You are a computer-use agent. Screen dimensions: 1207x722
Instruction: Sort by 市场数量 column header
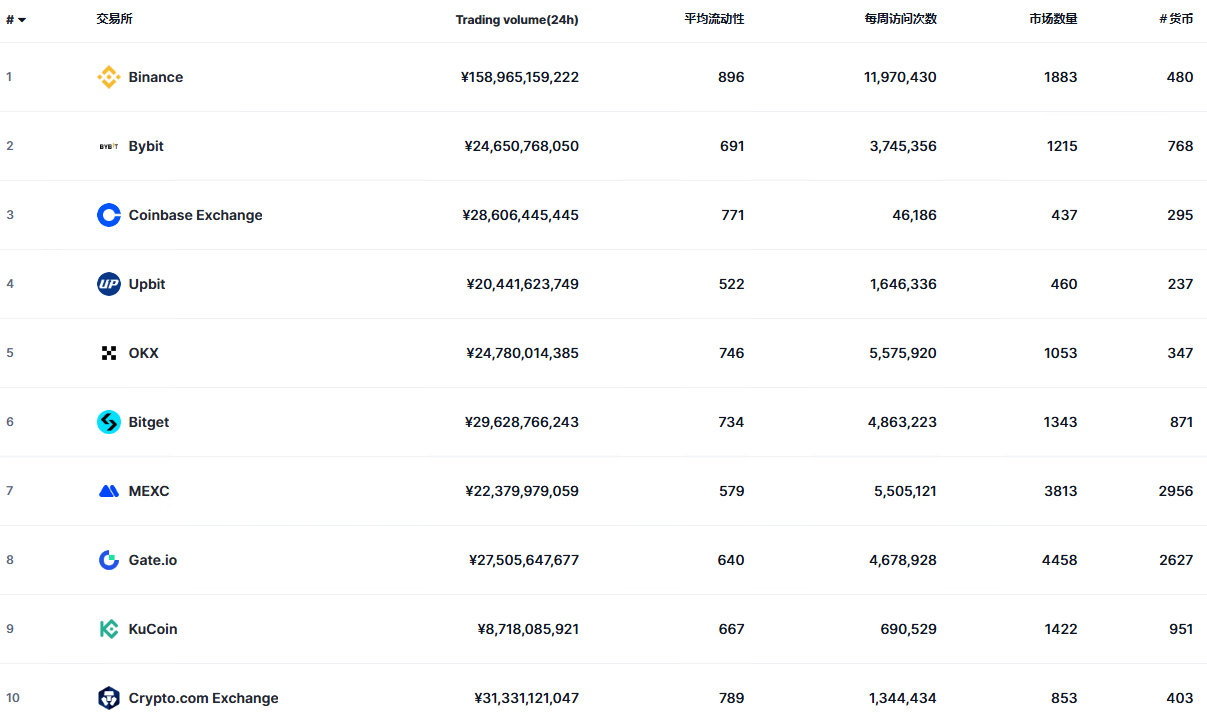(x=1053, y=19)
